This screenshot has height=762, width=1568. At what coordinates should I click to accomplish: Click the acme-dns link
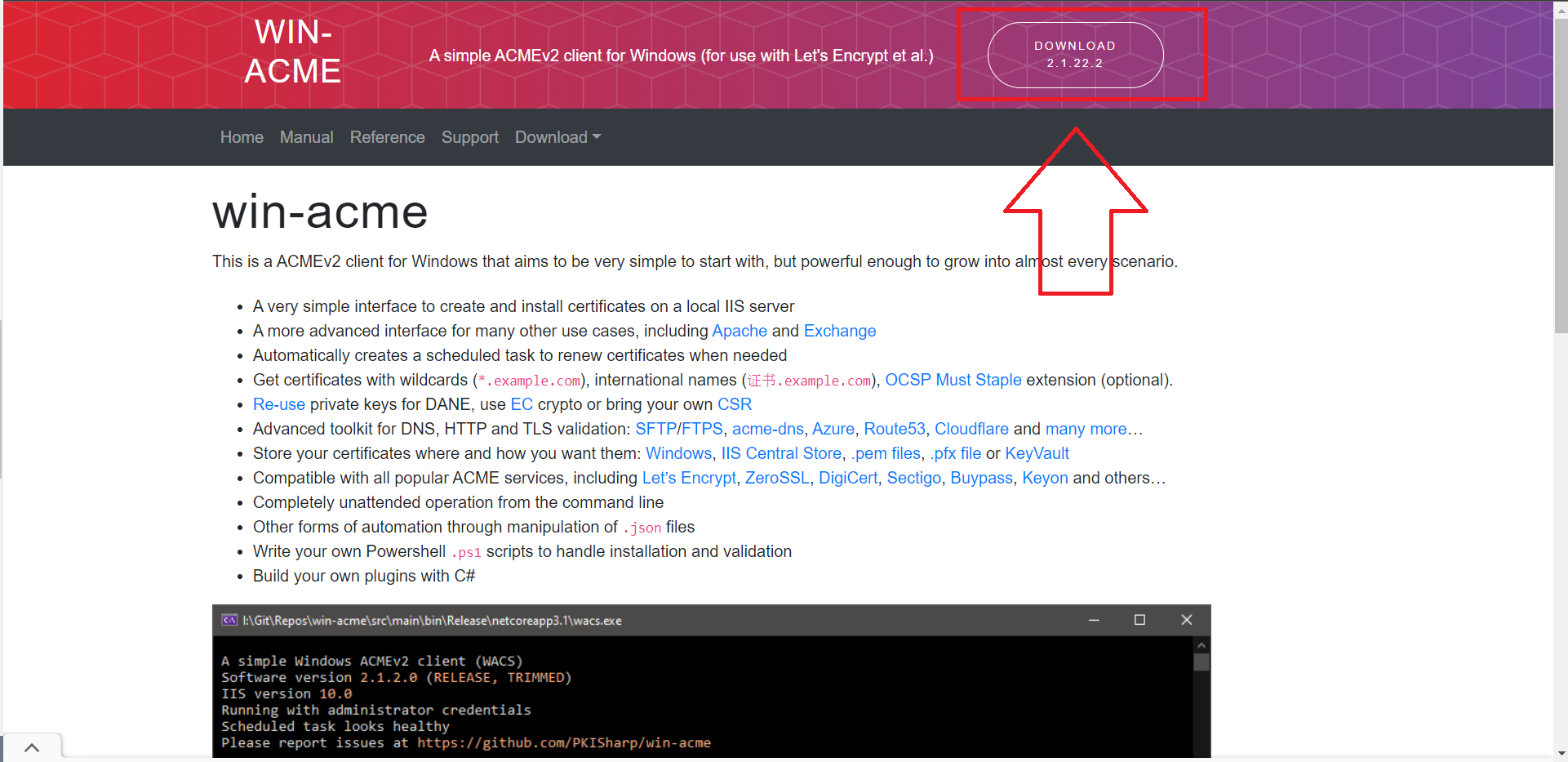coord(768,429)
